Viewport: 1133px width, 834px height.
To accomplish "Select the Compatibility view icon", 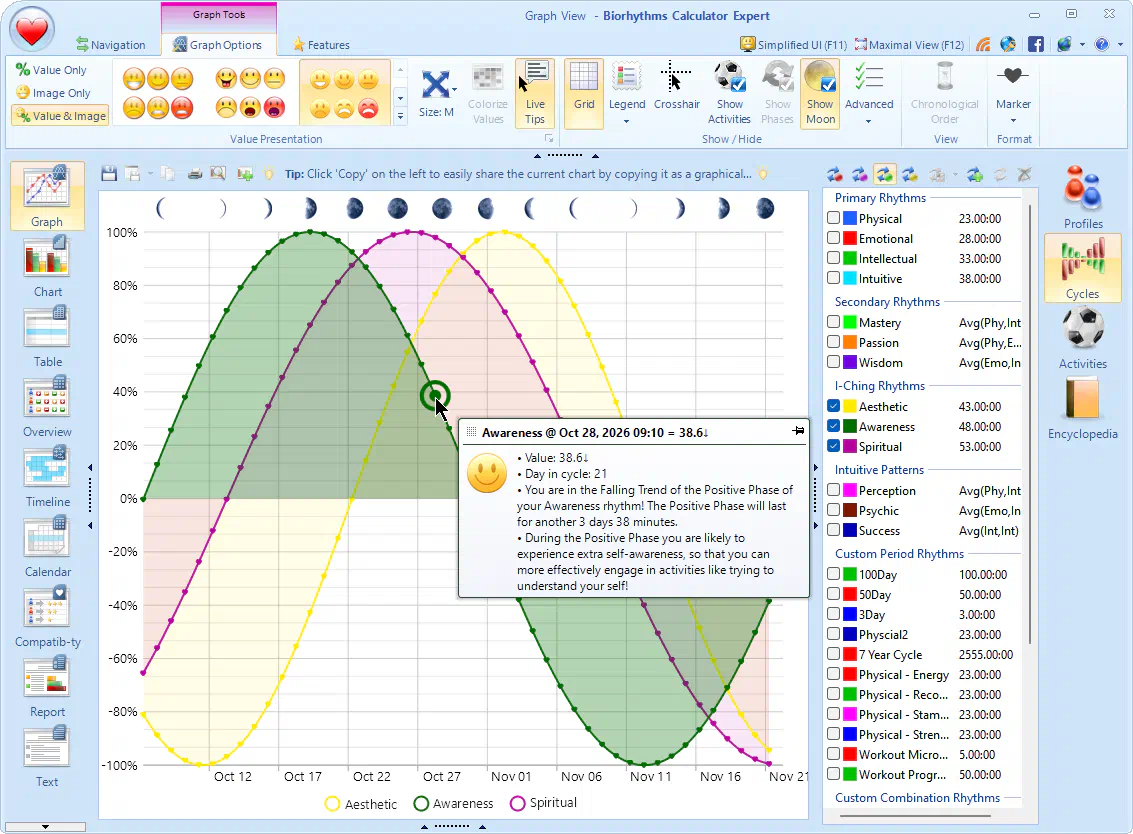I will pyautogui.click(x=47, y=616).
